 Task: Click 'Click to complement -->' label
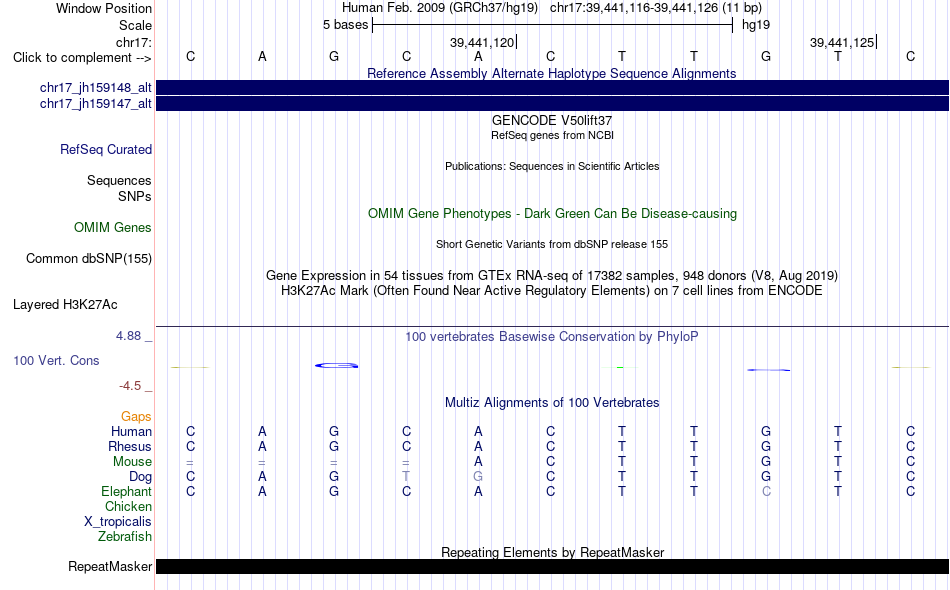click(x=82, y=58)
